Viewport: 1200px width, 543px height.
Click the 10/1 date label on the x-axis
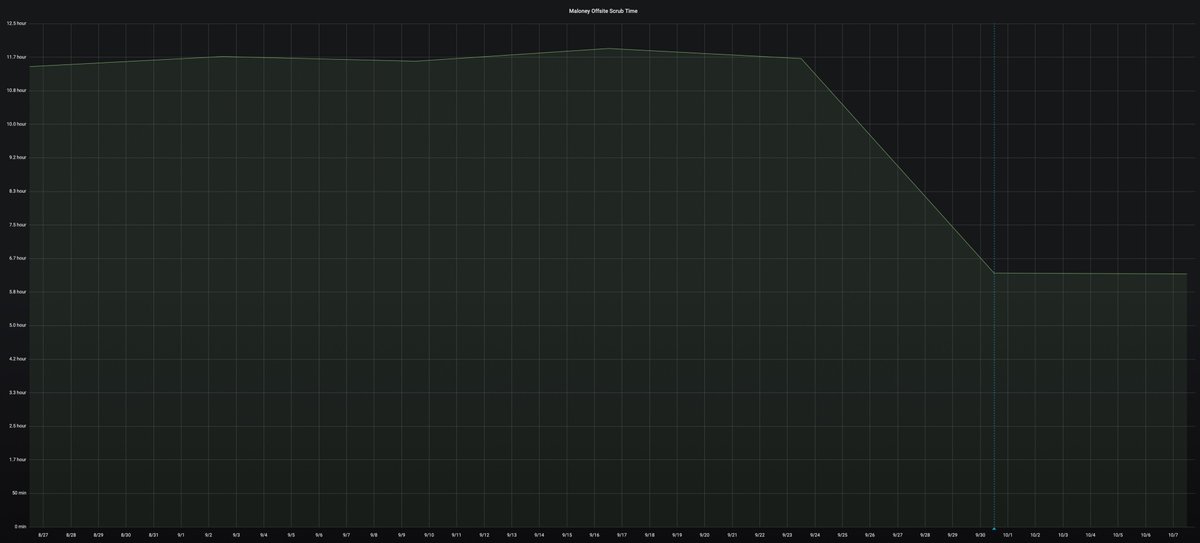coord(1008,536)
